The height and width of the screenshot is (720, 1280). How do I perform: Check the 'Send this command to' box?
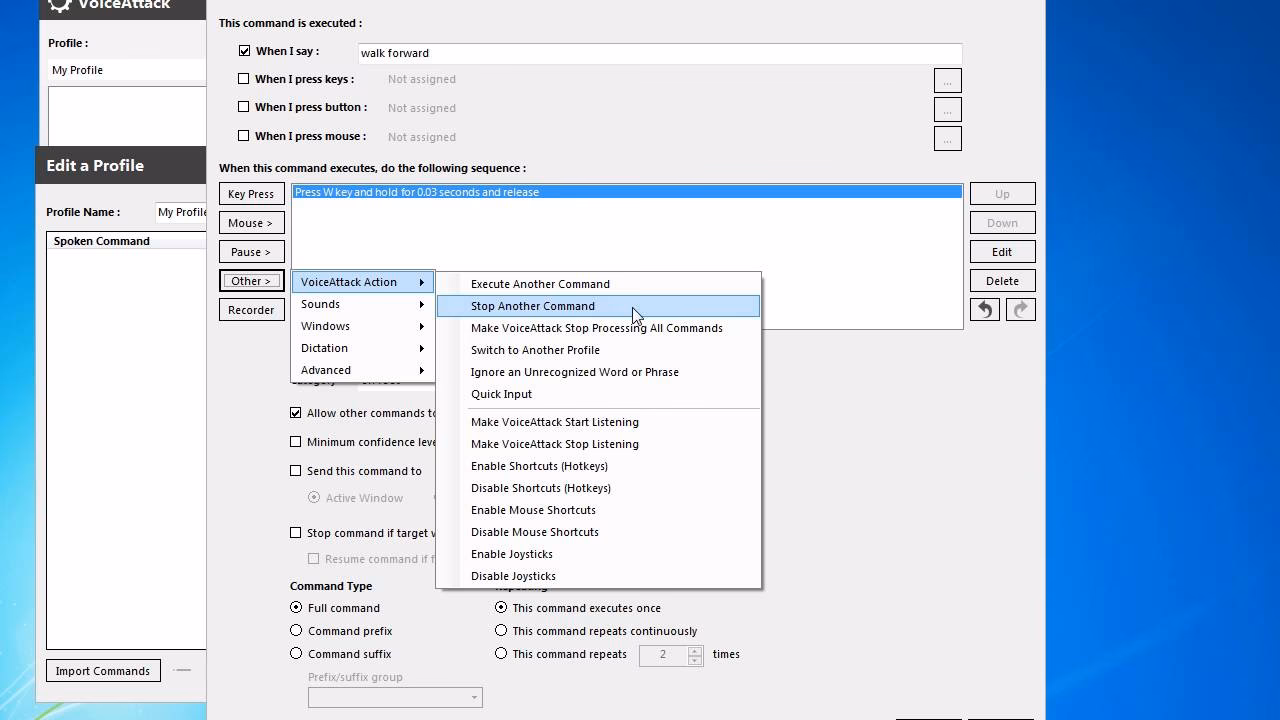pyautogui.click(x=296, y=471)
